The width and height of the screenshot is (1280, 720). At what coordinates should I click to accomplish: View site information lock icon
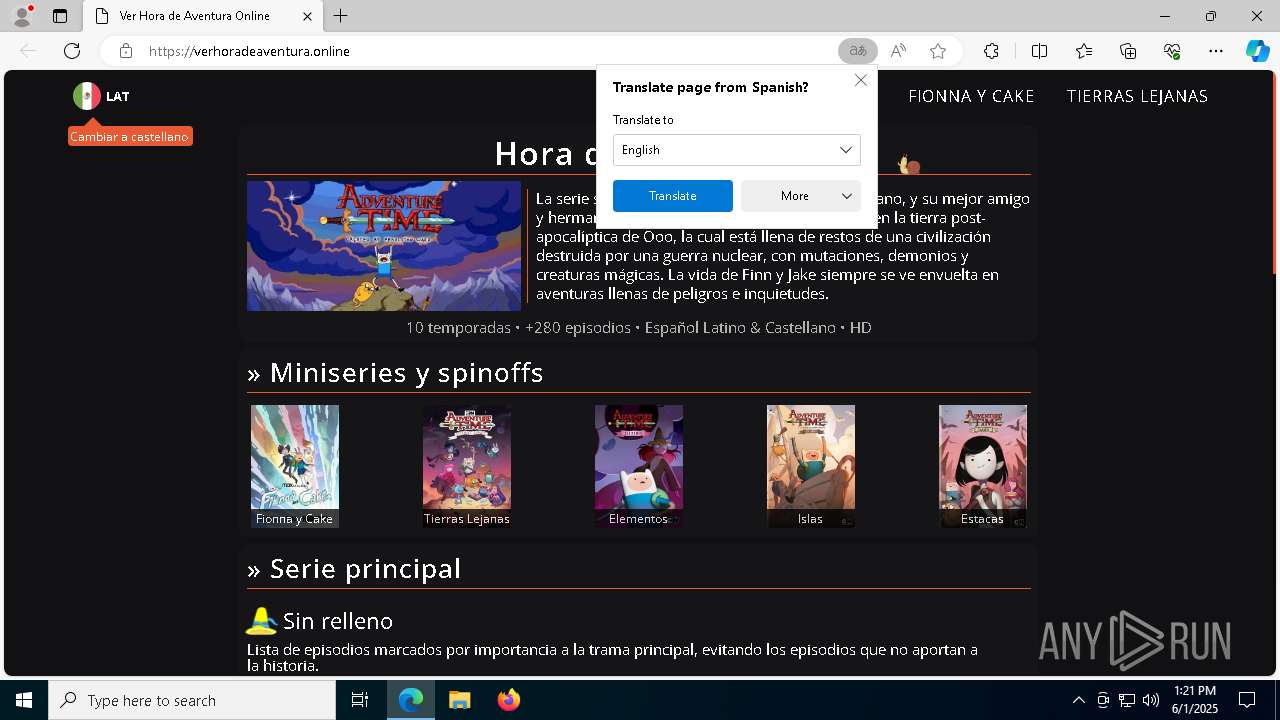point(126,51)
